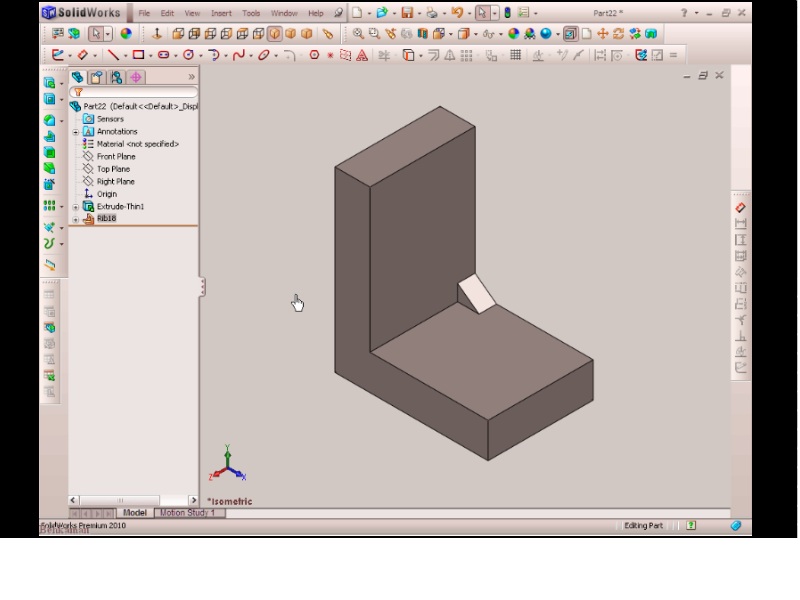Expand the Extrude-Thin1 feature node
The height and width of the screenshot is (600, 800).
pyautogui.click(x=75, y=207)
